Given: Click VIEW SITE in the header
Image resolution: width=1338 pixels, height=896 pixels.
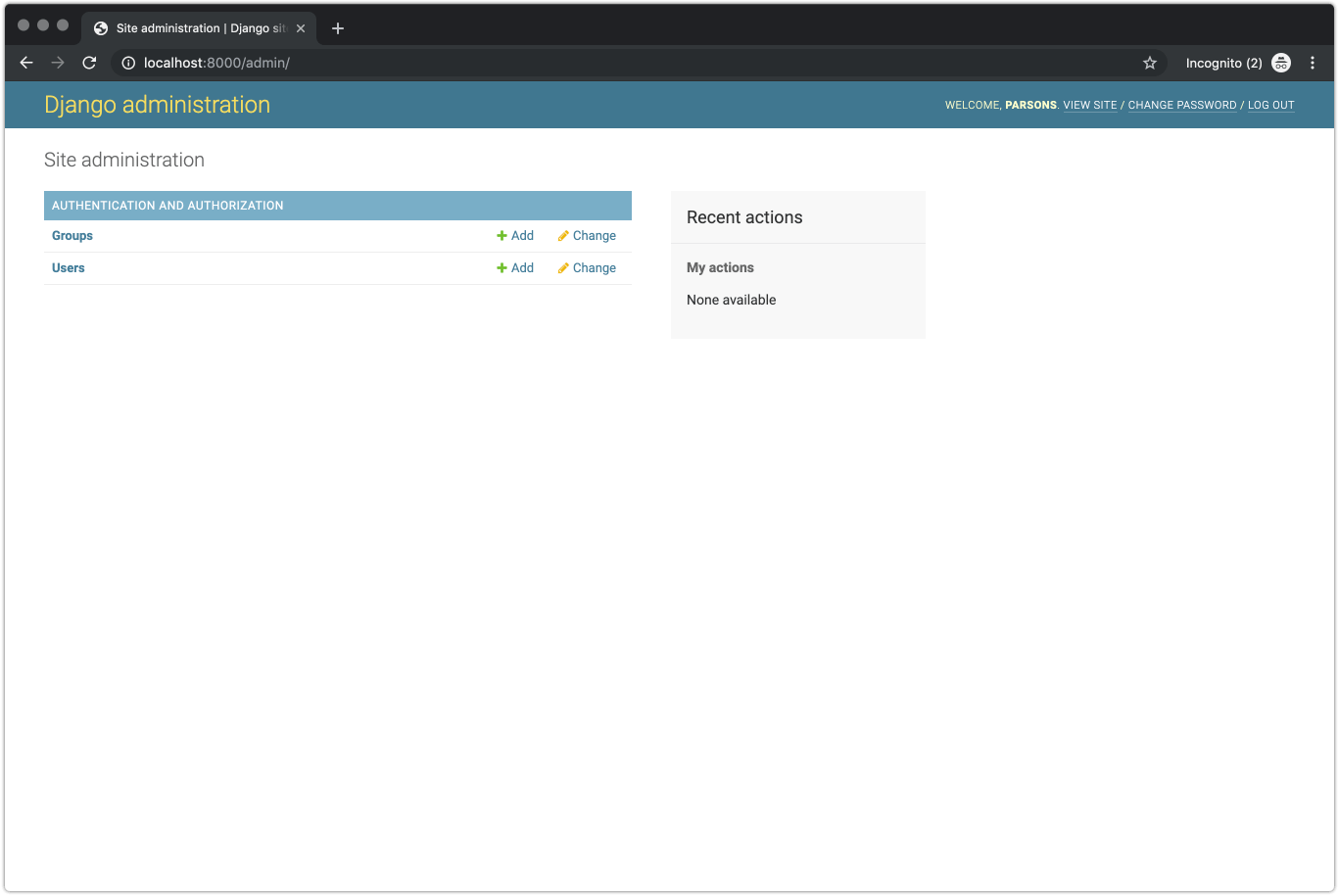Looking at the screenshot, I should point(1090,105).
